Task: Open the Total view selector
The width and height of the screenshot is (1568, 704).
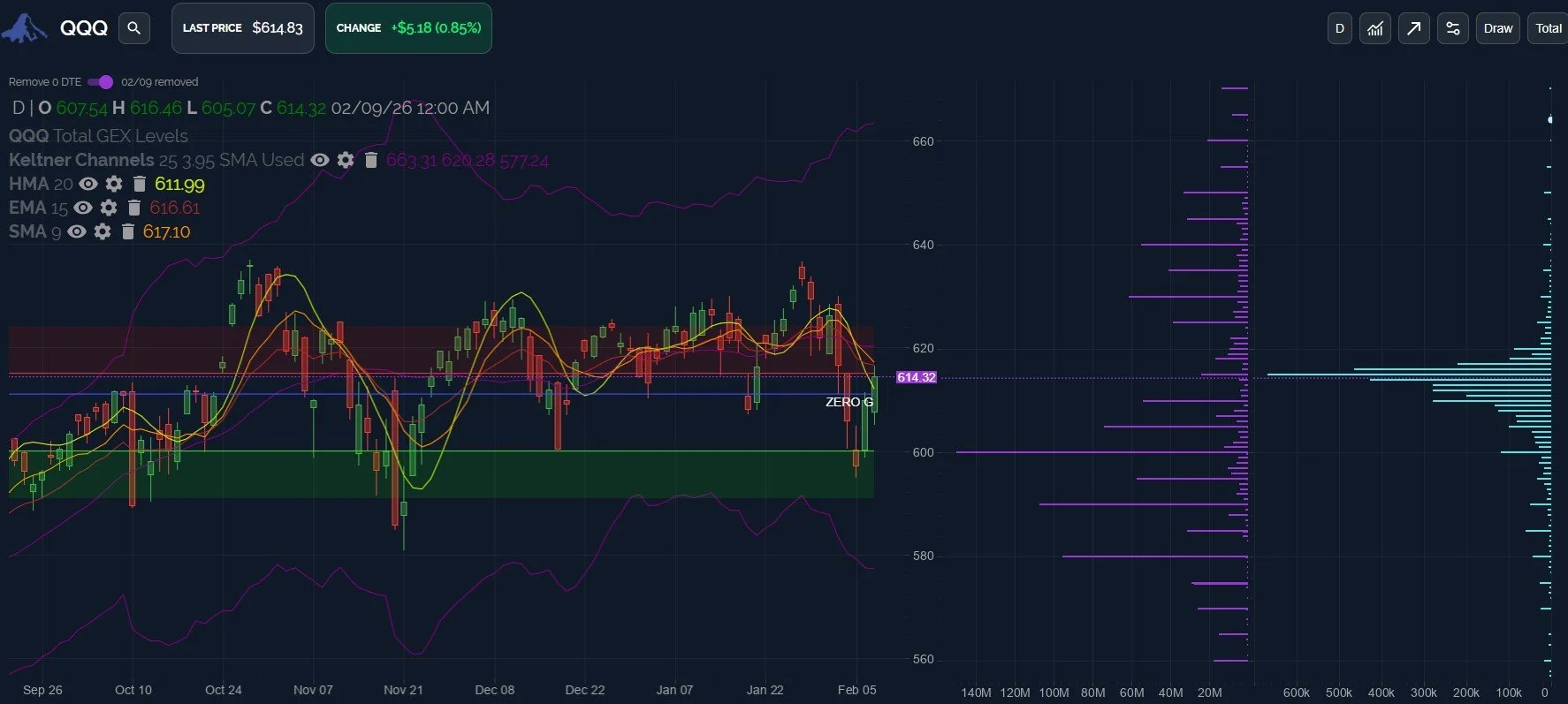Action: tap(1548, 28)
